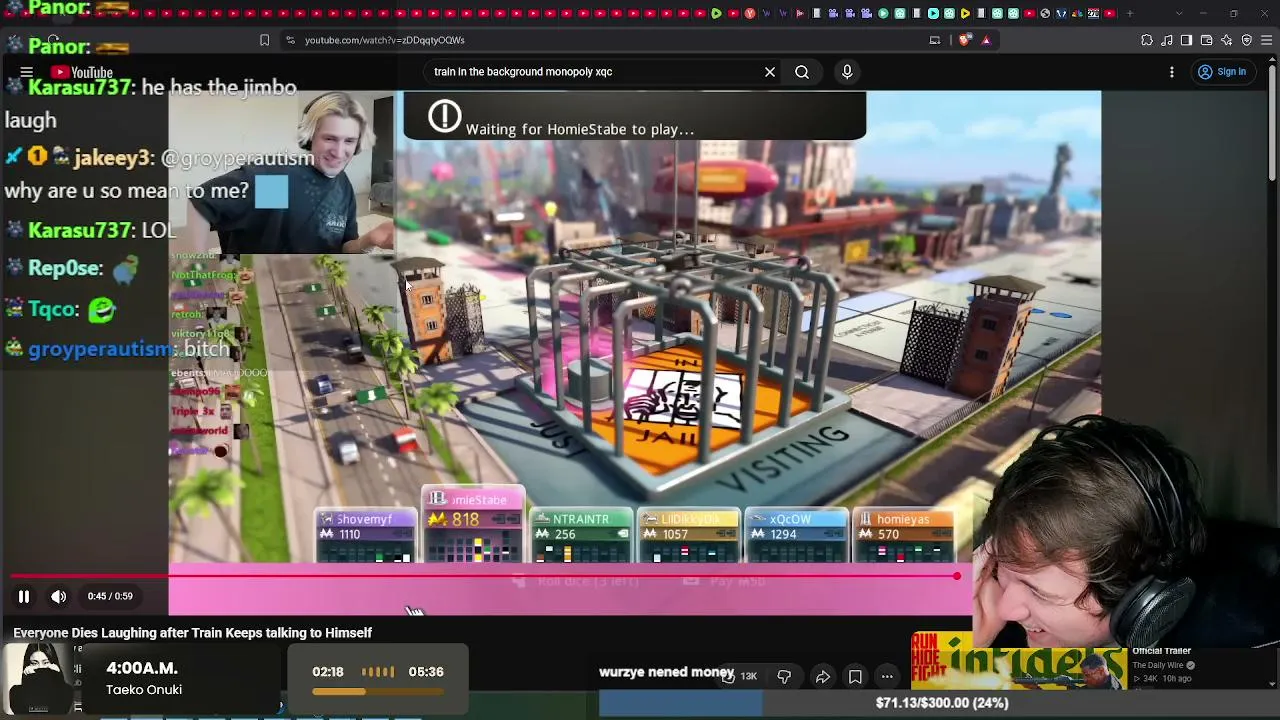This screenshot has height=720, width=1280.
Task: Save the video to a playlist
Action: (x=855, y=677)
